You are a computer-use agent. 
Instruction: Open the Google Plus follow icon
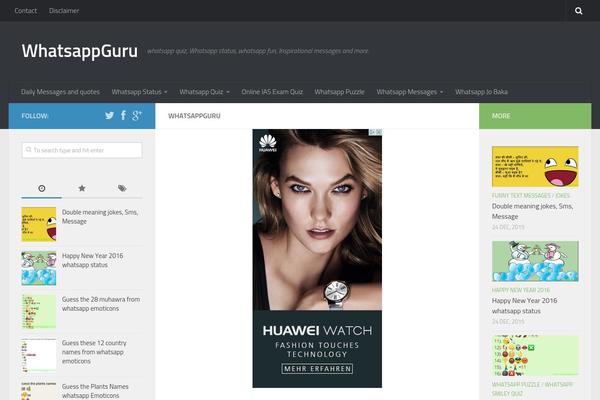coord(137,115)
